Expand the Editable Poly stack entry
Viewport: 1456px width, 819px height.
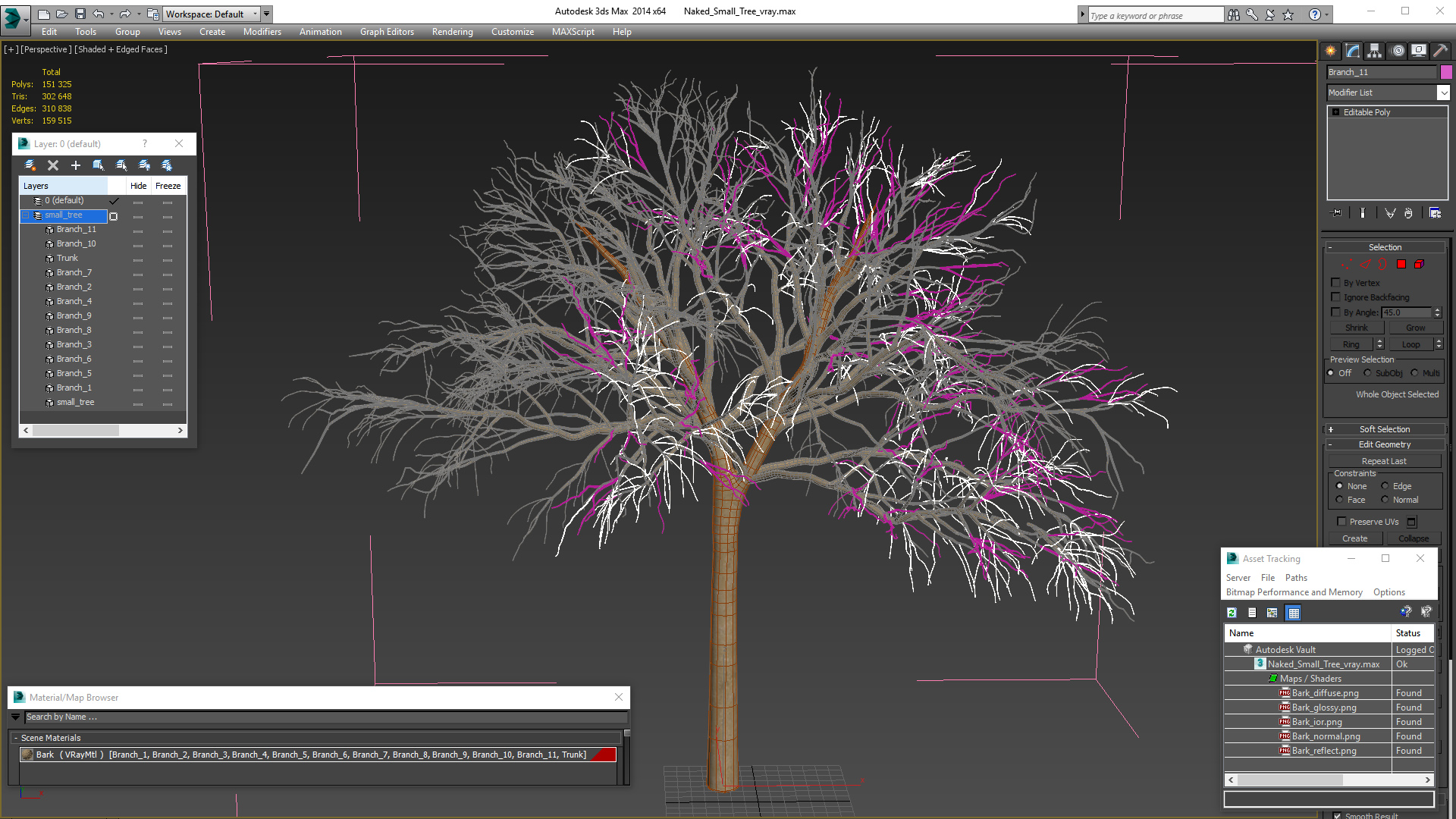pyautogui.click(x=1336, y=112)
